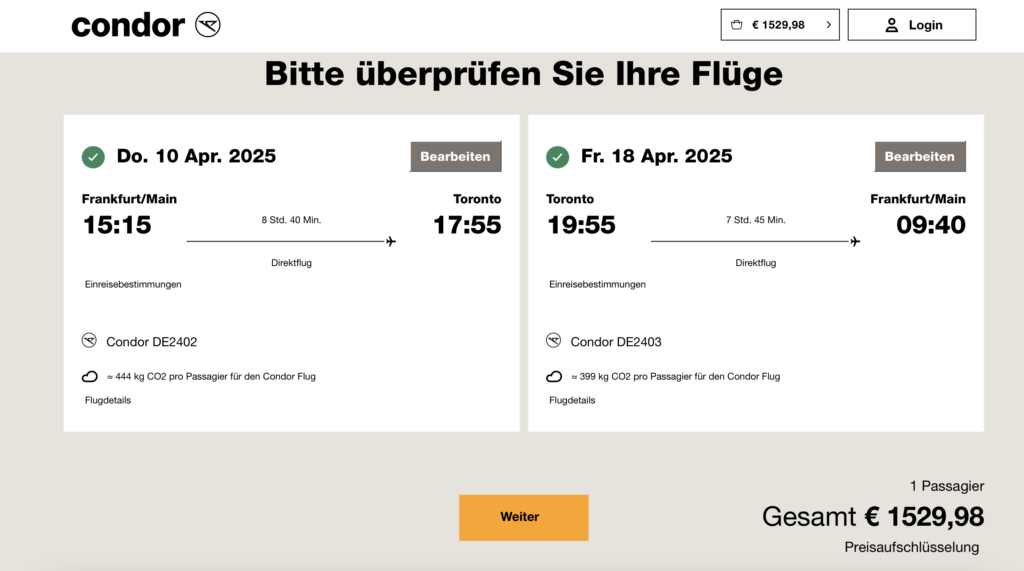Click the green checkmark for the 10 Apr. flight
This screenshot has width=1024, height=571.
point(93,157)
